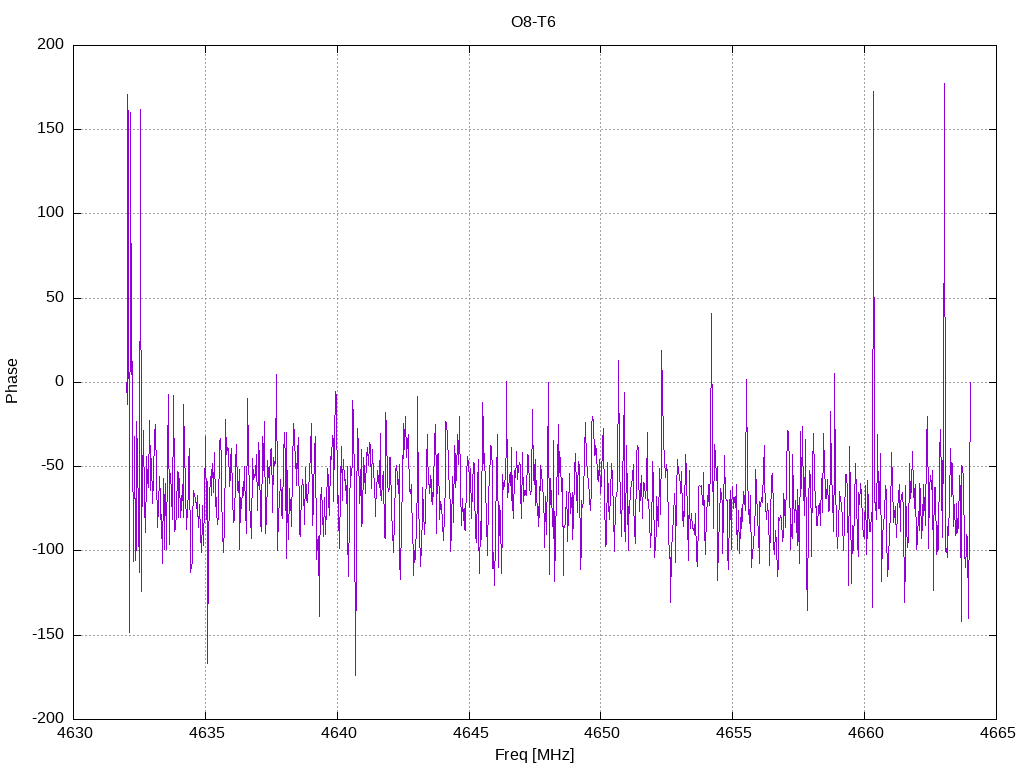The height and width of the screenshot is (768, 1024).
Task: Click the y-axis tick label 200
Action: tap(51, 44)
